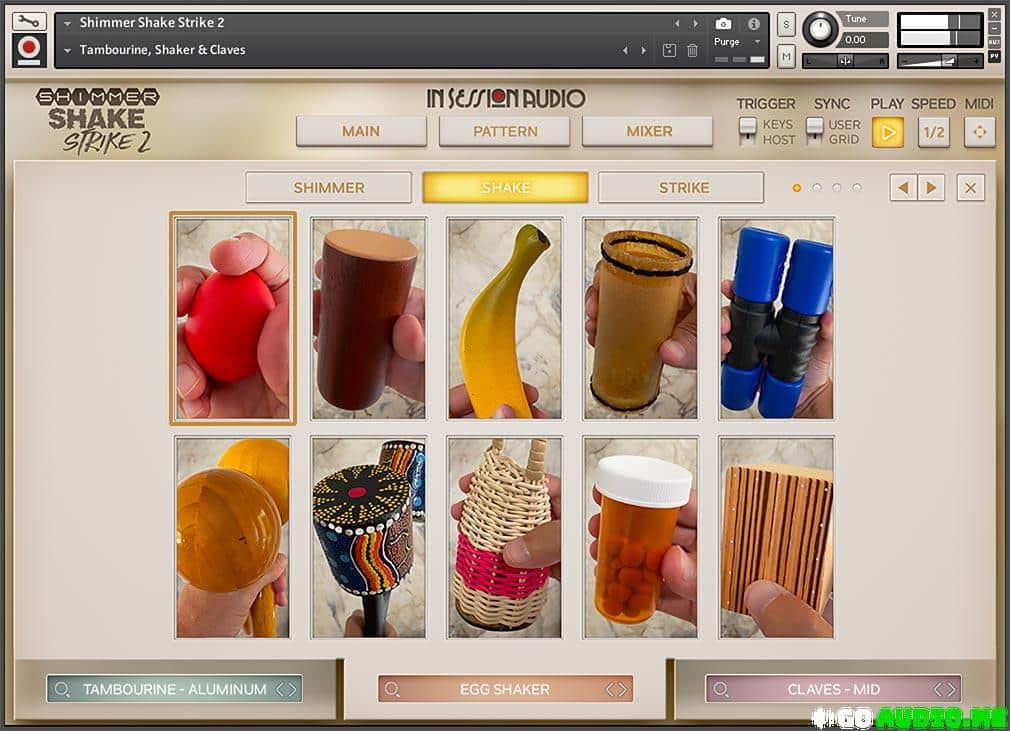
Task: Select the fourth page dot indicator
Action: [857, 188]
